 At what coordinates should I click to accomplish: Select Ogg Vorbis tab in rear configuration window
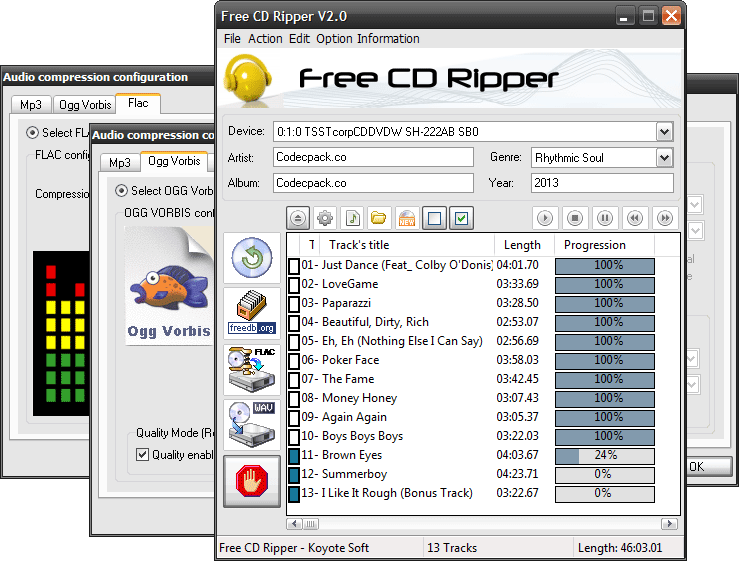pos(85,105)
